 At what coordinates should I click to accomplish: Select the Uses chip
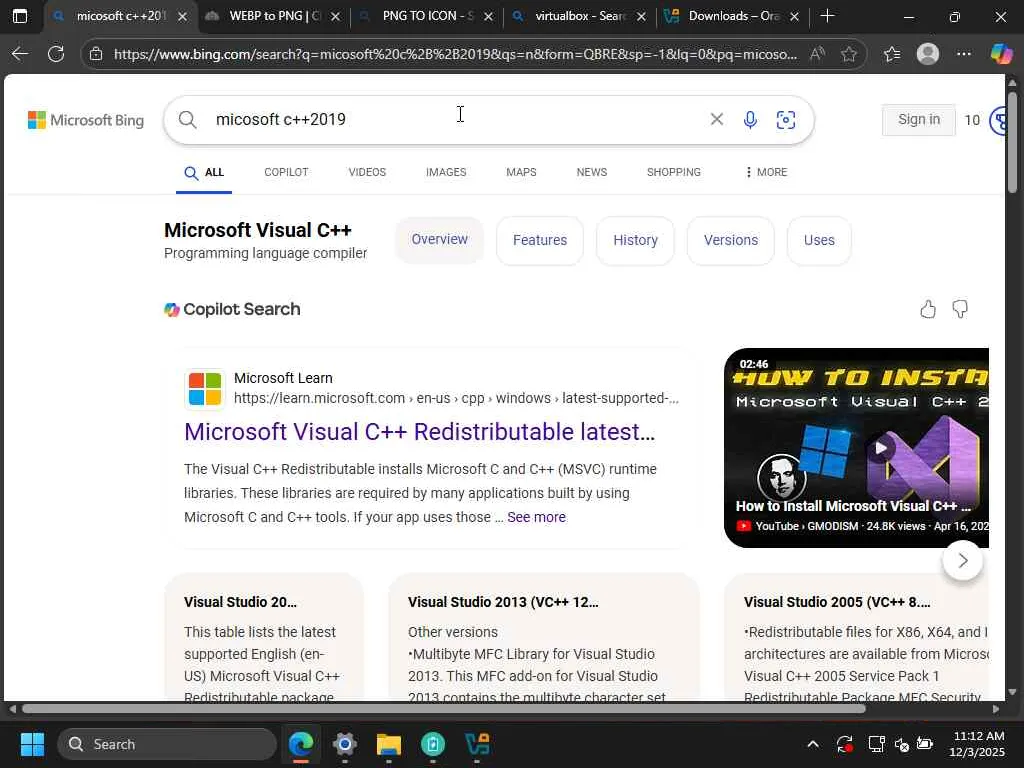pyautogui.click(x=819, y=240)
